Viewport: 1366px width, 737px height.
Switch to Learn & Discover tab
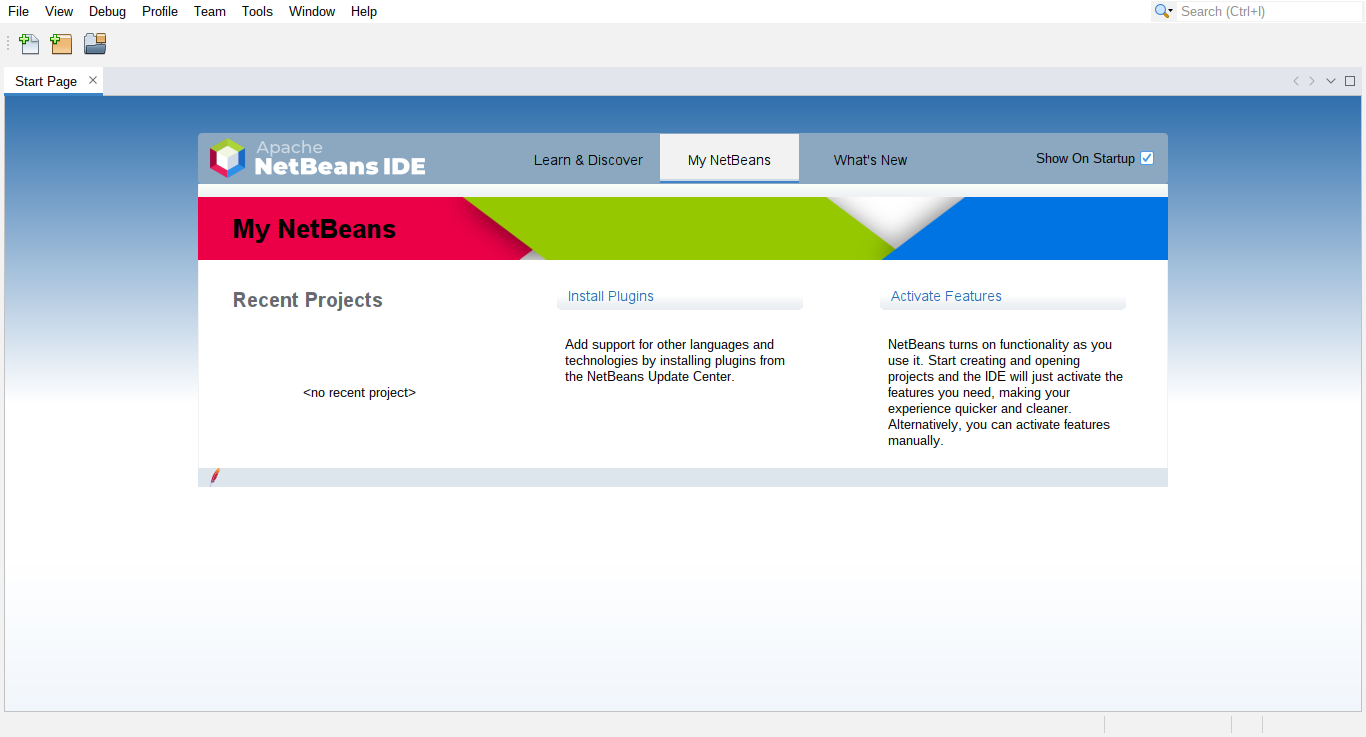point(588,160)
